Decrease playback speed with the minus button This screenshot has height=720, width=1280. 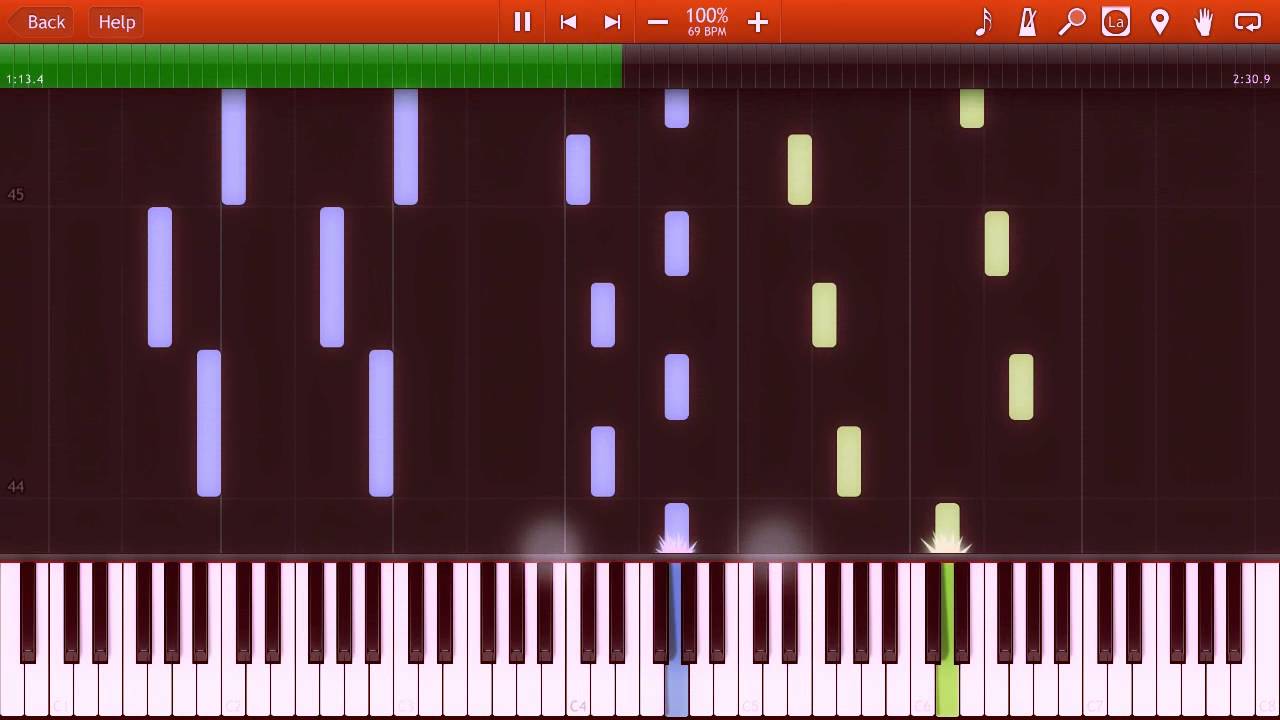(657, 22)
